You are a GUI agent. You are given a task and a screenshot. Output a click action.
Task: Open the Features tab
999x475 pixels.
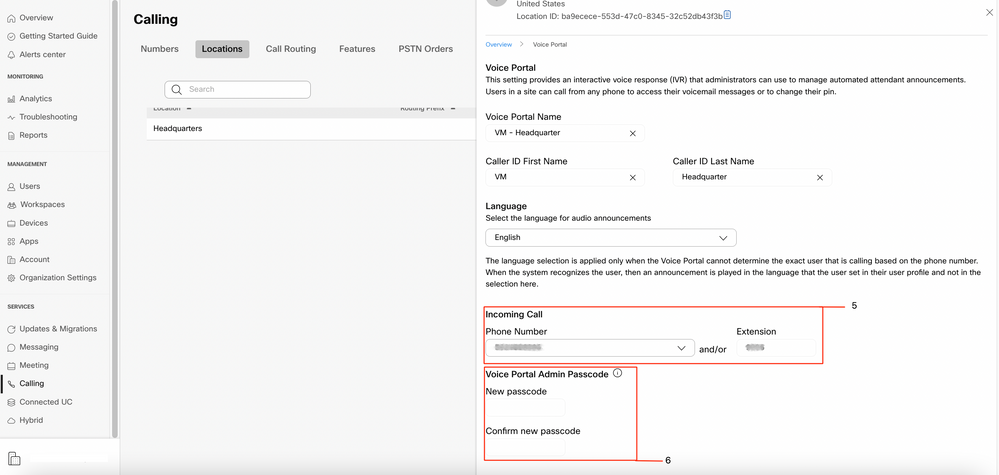coord(357,49)
